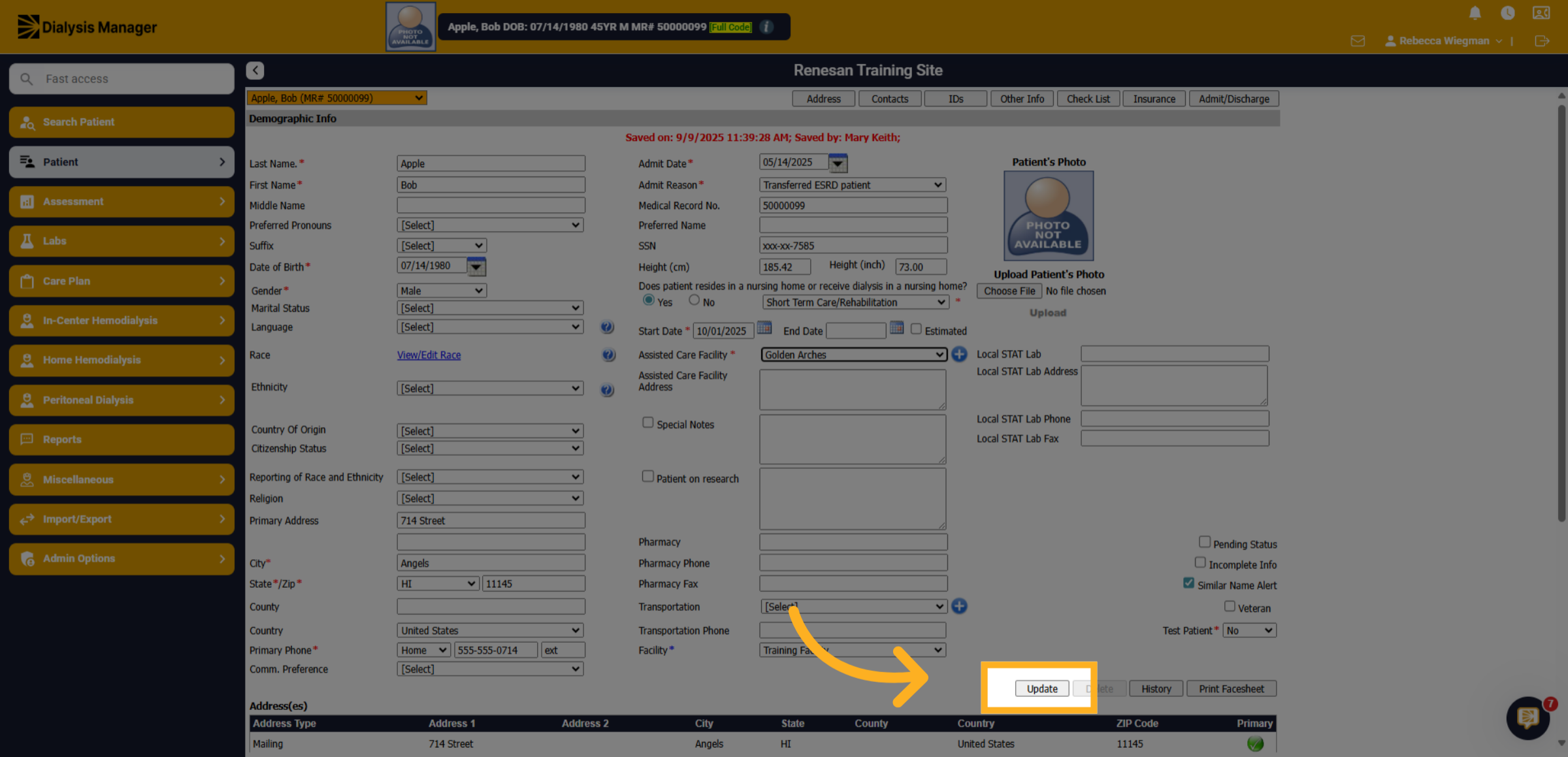Viewport: 1568px width, 757px height.
Task: Check the Veteran checkbox
Action: point(1229,606)
